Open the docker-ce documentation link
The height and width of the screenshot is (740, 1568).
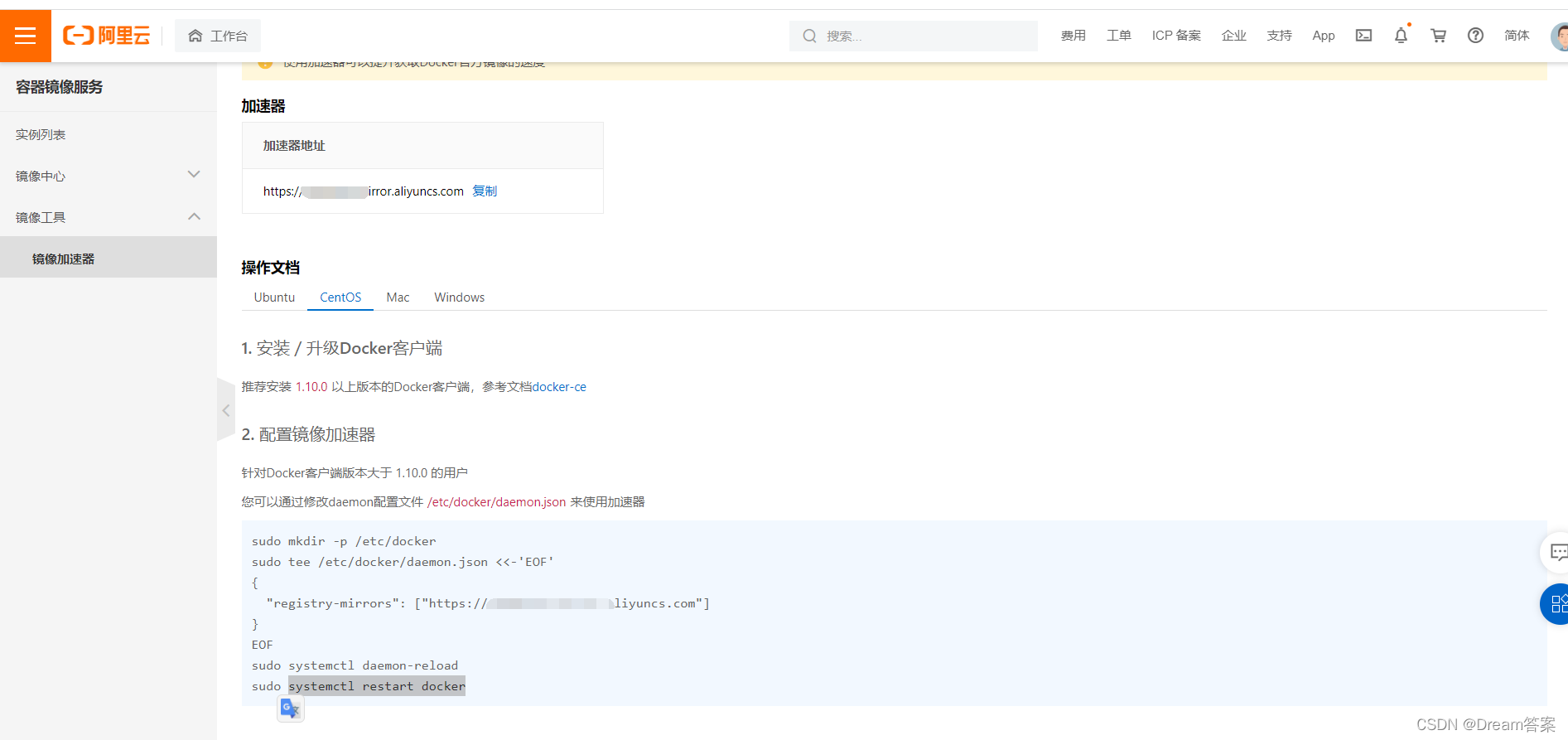coord(559,386)
